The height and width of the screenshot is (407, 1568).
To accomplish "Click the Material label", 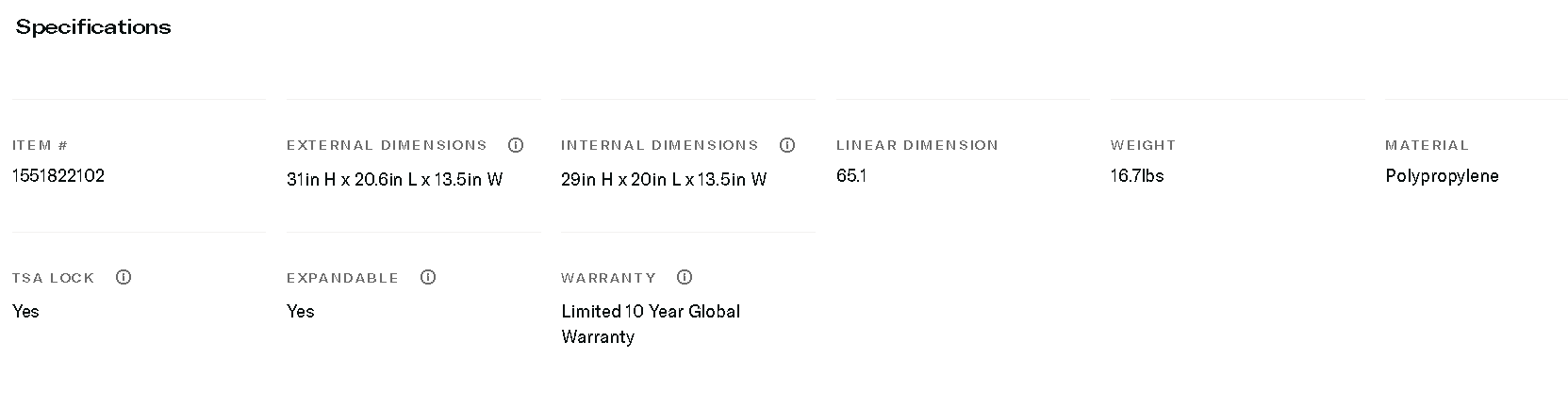I will (1427, 145).
